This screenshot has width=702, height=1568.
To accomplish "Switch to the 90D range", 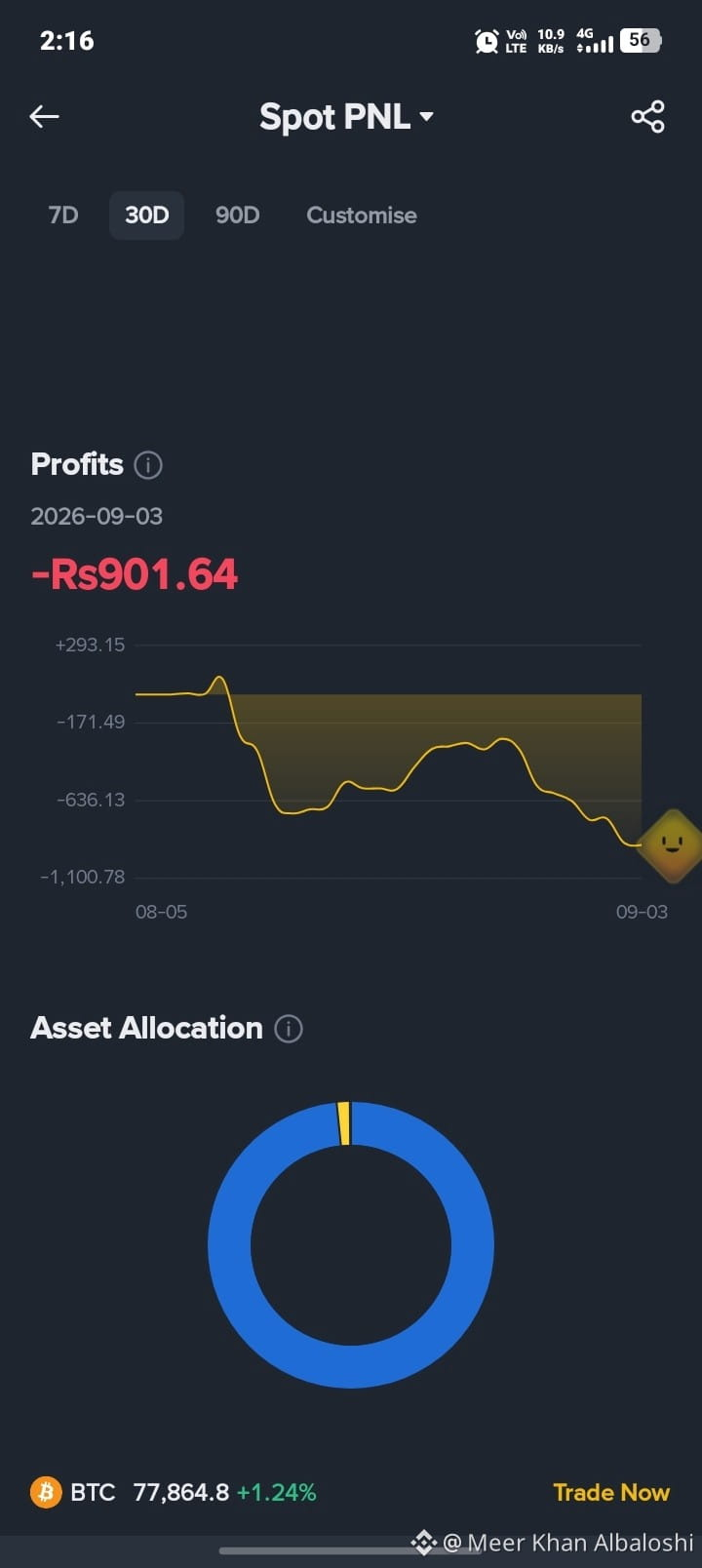I will point(237,216).
